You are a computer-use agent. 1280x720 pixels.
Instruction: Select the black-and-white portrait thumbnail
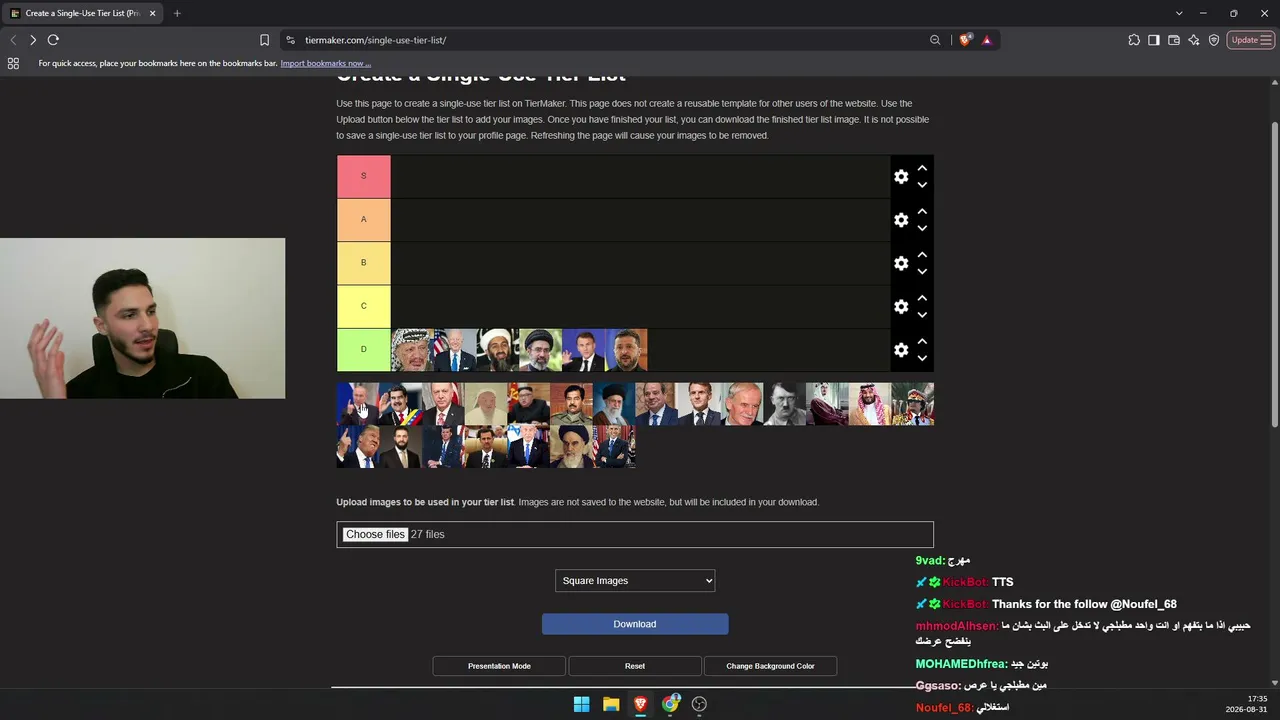[x=784, y=404]
